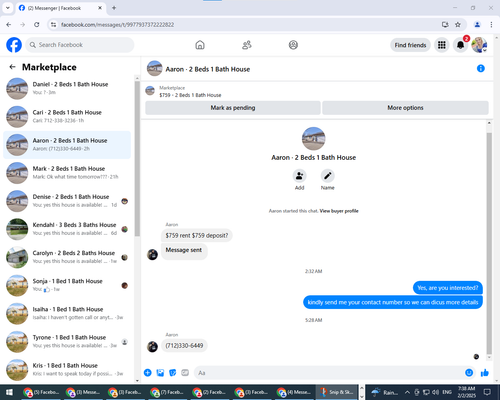This screenshot has width=500, height=400.
Task: Open the profile circle icon in top navigation
Action: 293,45
